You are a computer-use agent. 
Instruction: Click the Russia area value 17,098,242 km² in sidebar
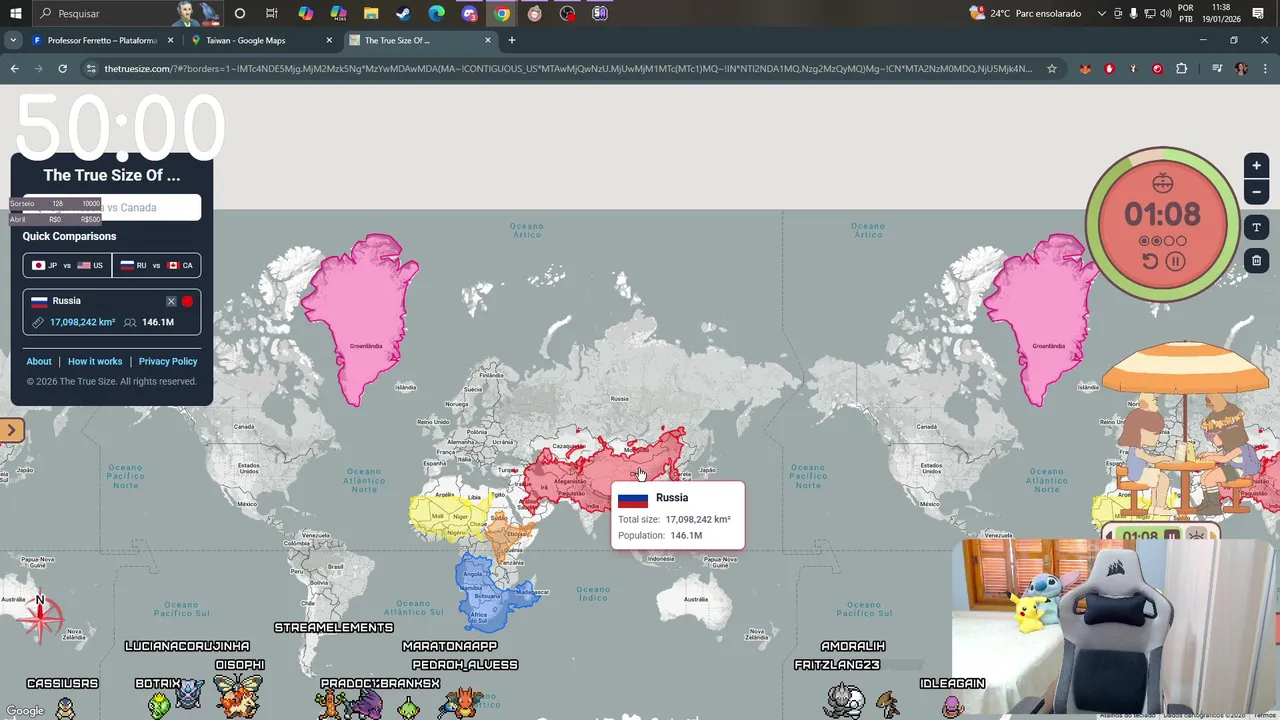(x=82, y=322)
